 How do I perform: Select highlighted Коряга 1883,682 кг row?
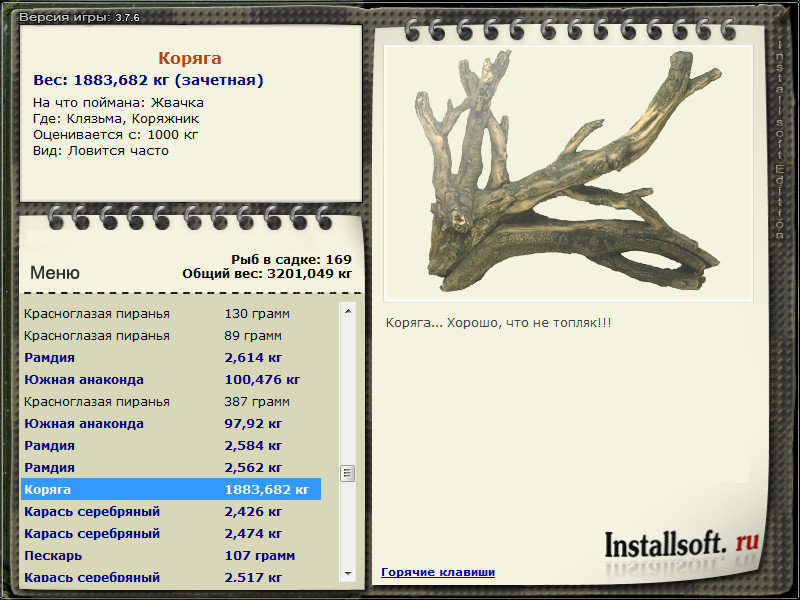click(x=171, y=489)
